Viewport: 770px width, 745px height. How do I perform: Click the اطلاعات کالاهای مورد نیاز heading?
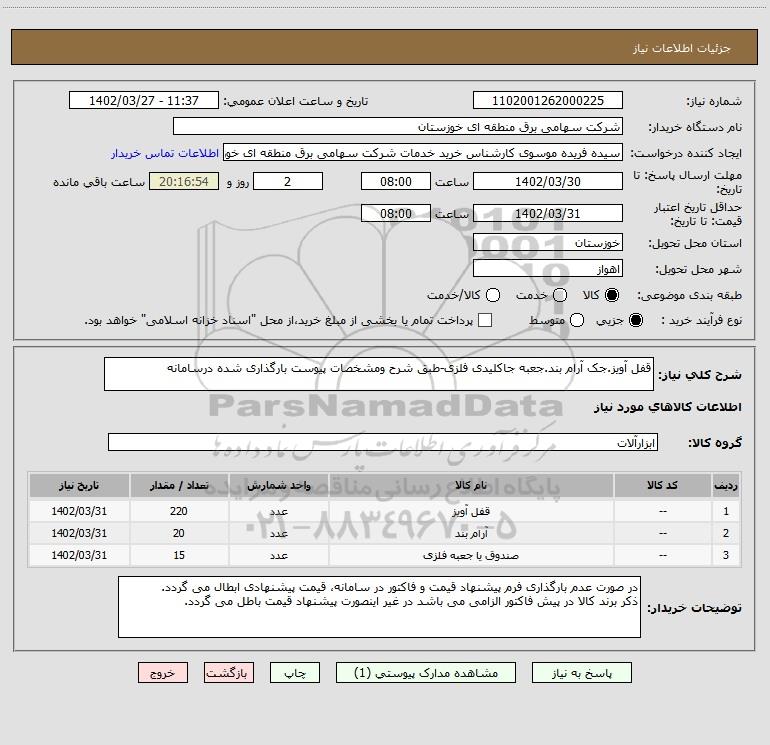[667, 407]
